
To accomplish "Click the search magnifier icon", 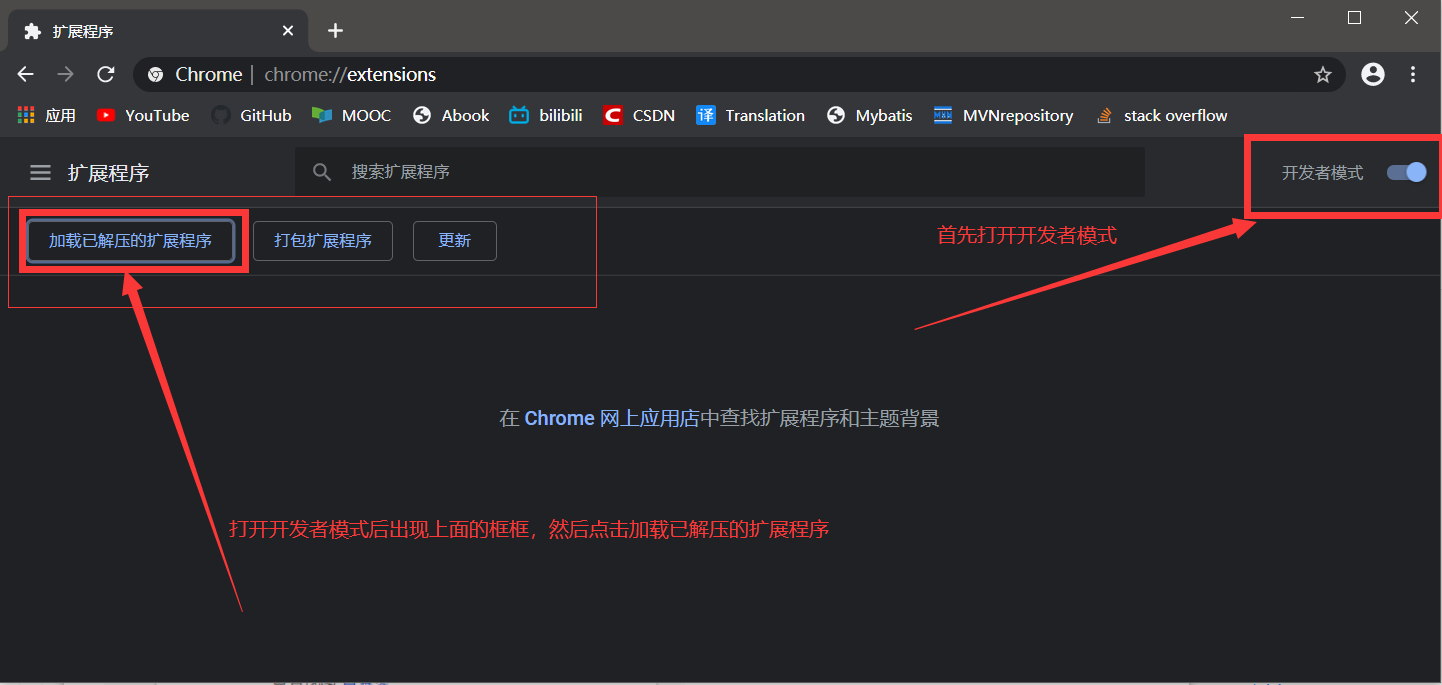I will pos(322,172).
